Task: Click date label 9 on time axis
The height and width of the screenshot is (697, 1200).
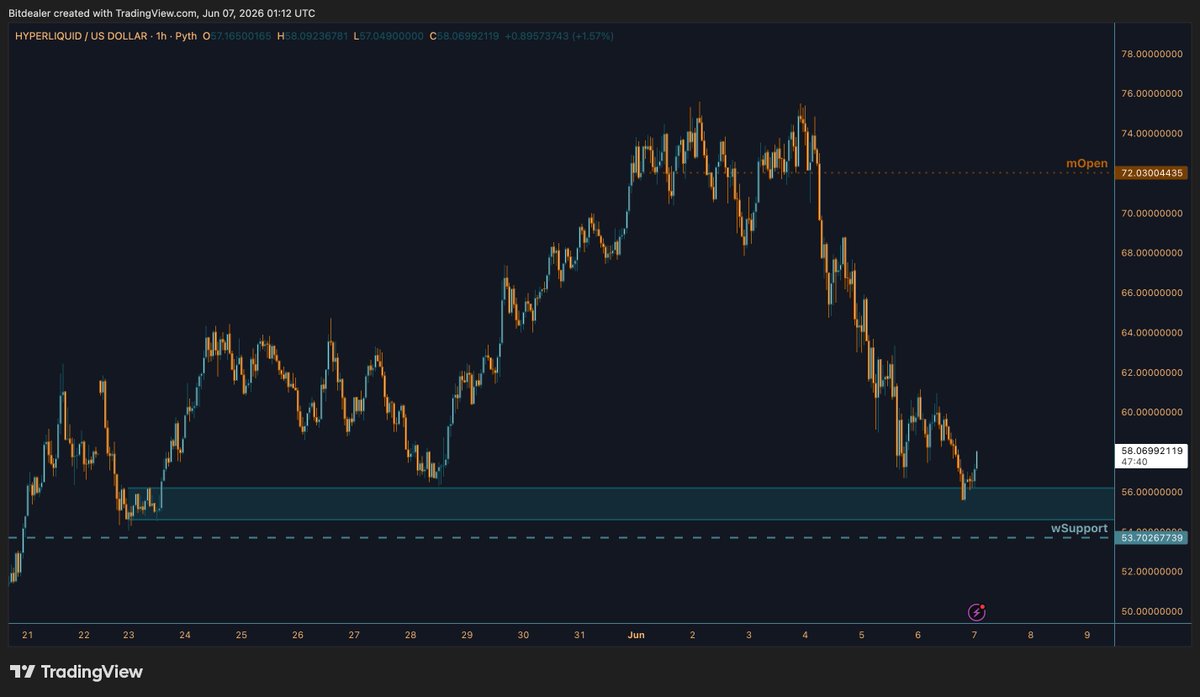Action: pos(1087,635)
